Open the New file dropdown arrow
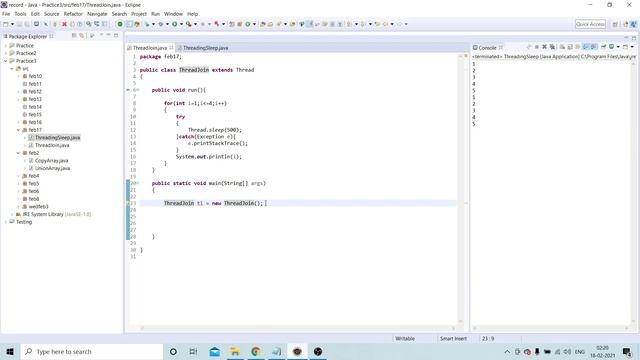640x360 pixels. click(12, 24)
